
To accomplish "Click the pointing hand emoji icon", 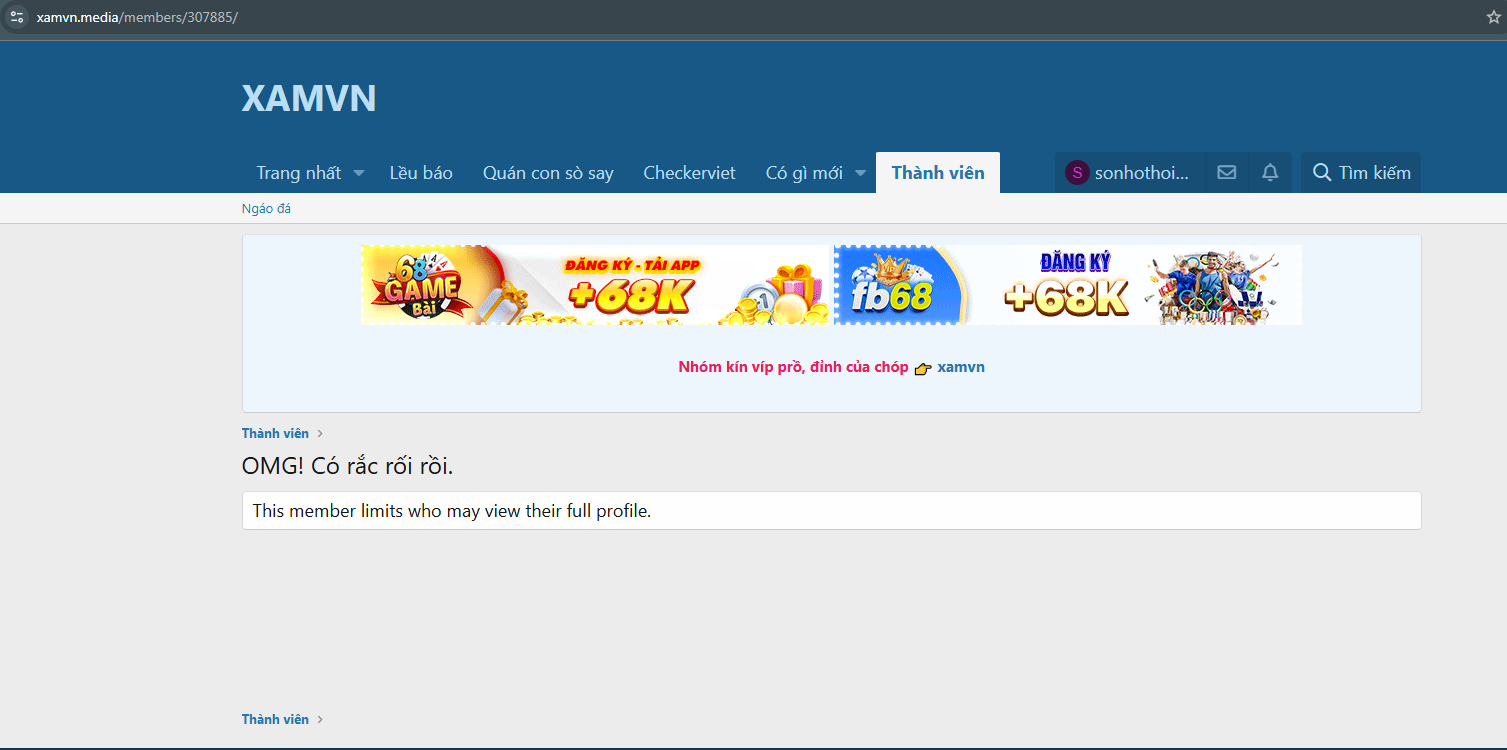I will (922, 368).
